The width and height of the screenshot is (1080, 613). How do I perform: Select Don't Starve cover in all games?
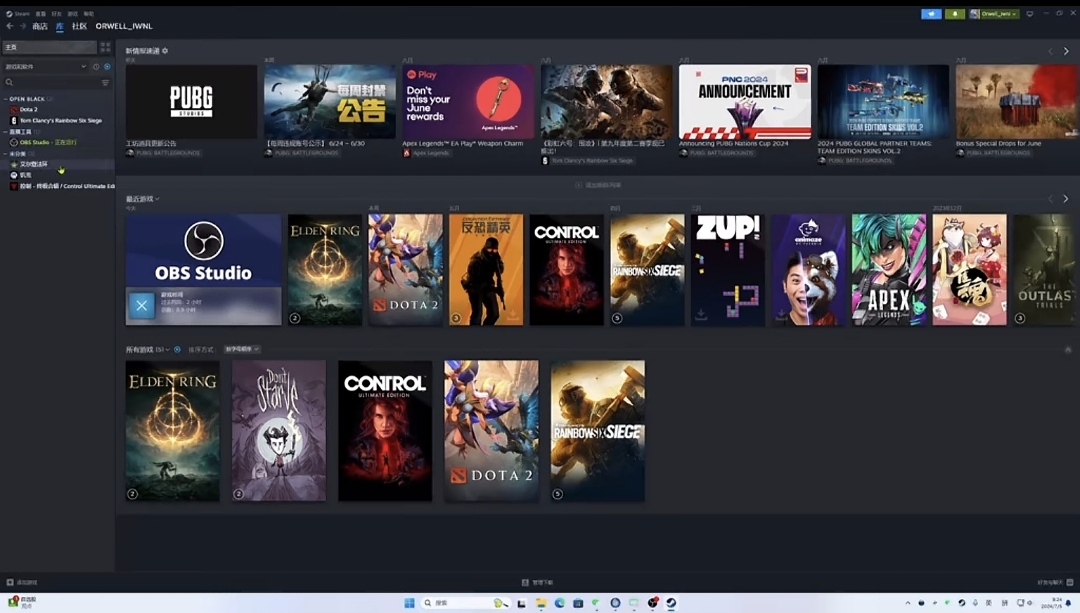tap(279, 430)
